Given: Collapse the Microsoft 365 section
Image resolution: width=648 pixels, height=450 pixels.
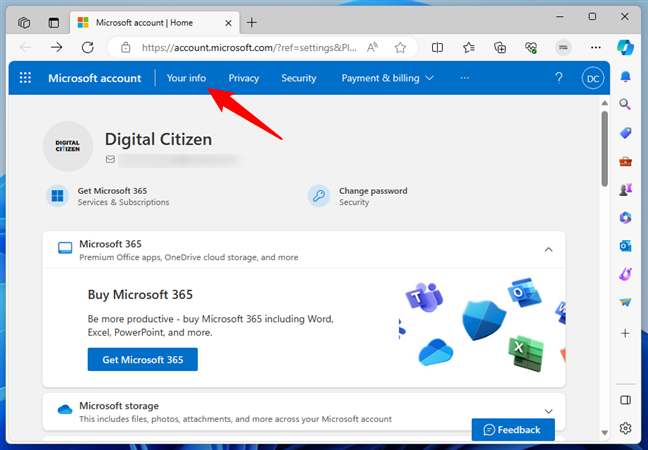Looking at the screenshot, I should point(548,249).
